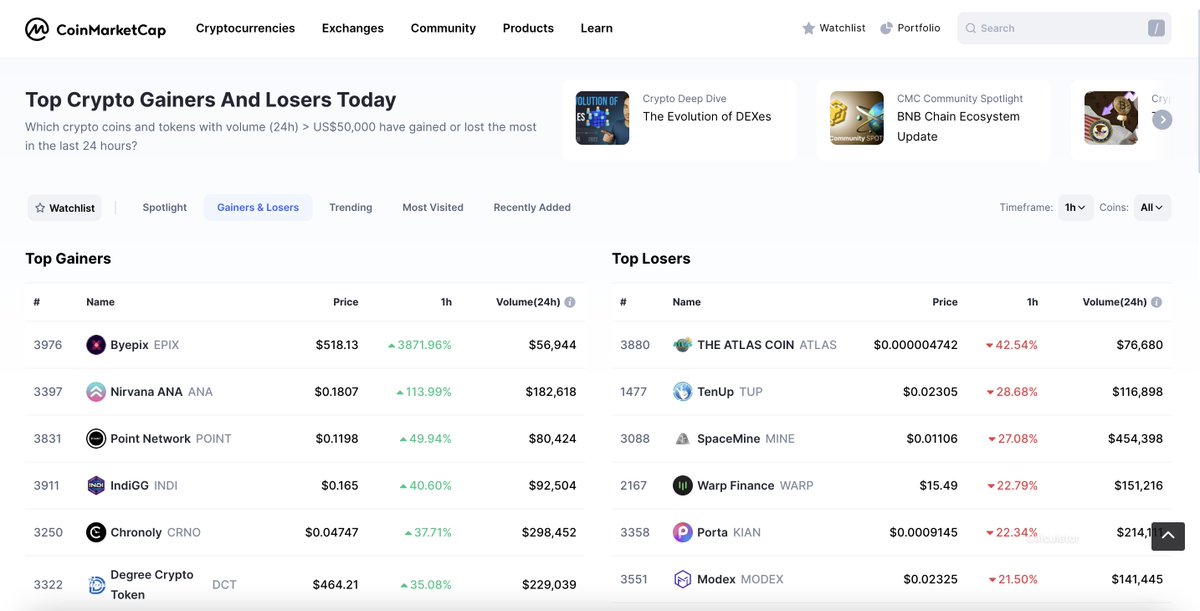
Task: Click BNB Chain Ecosystem Update thumbnail
Action: [856, 118]
